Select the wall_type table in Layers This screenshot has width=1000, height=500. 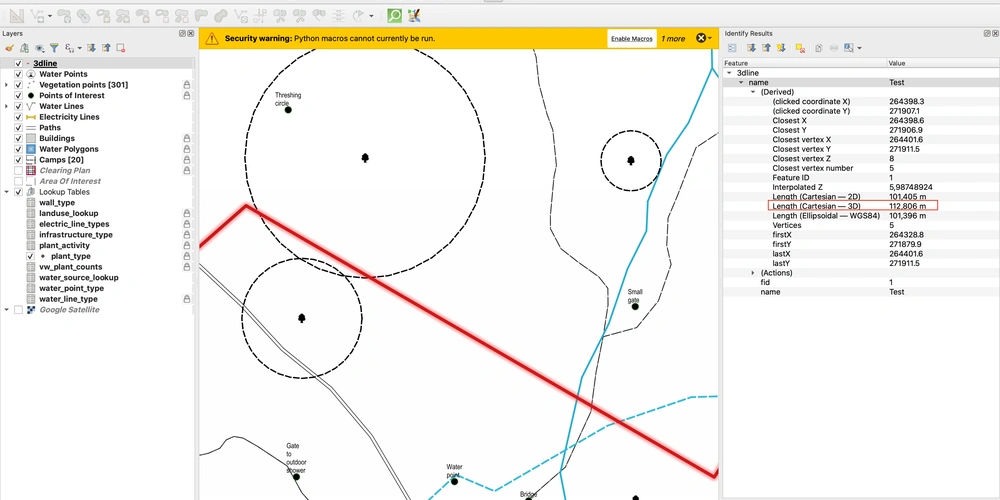pos(57,203)
